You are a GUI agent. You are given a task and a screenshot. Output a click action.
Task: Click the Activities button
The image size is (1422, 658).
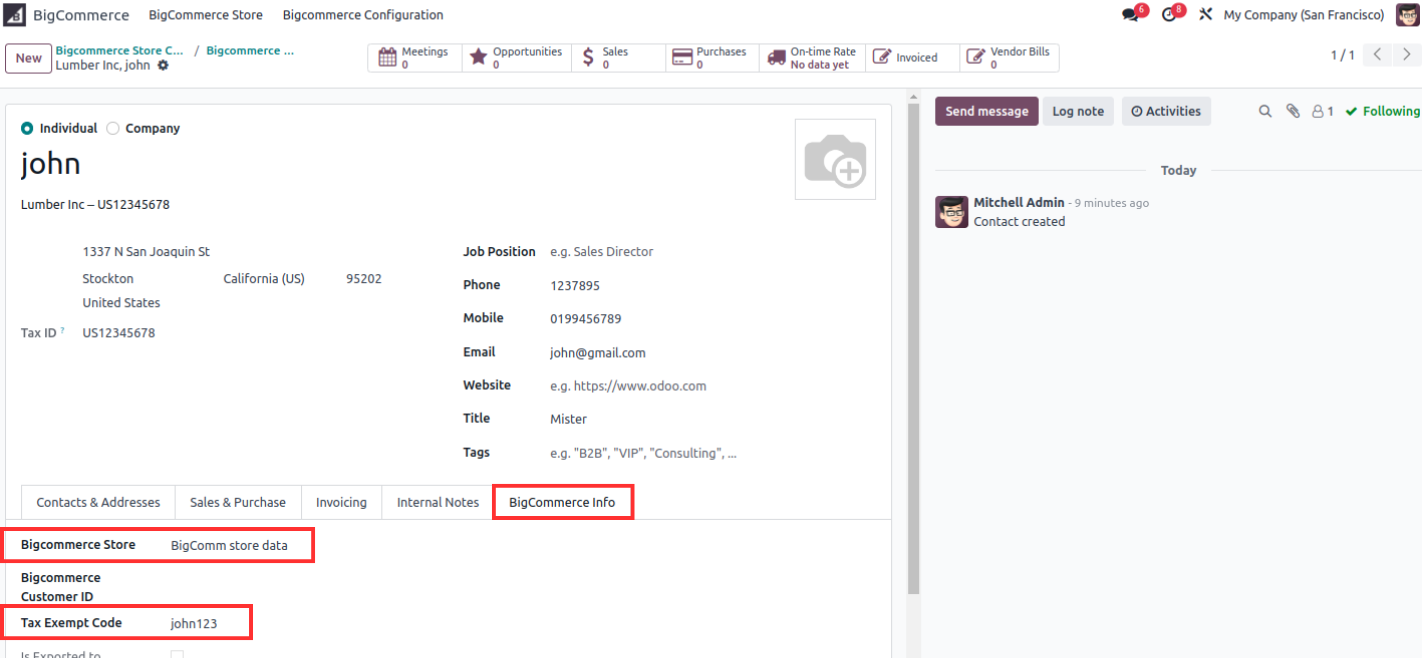1166,111
